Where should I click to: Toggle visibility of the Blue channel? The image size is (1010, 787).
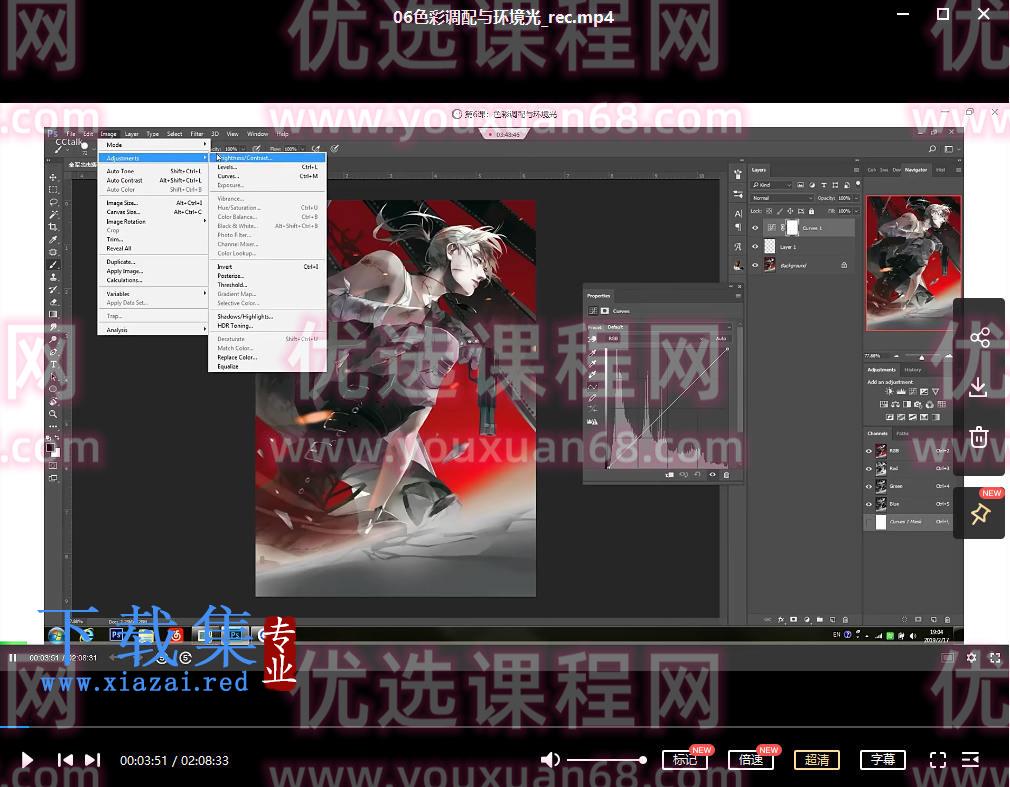[x=868, y=504]
